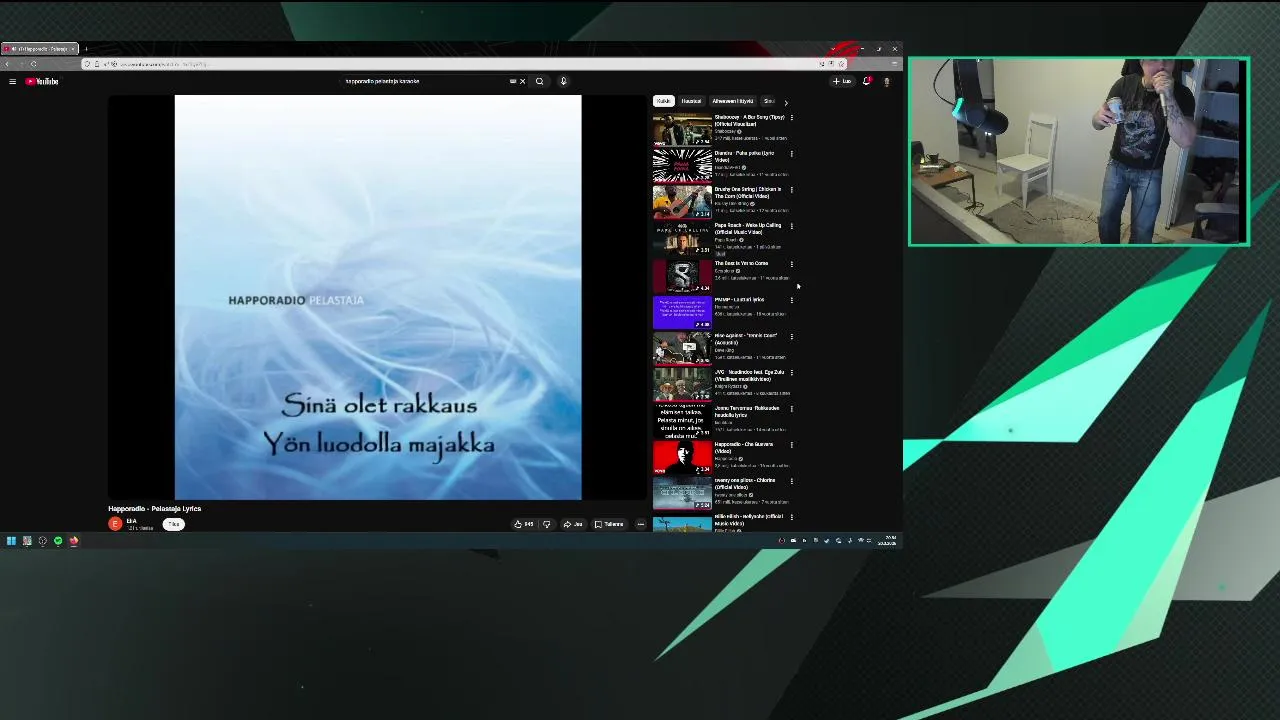Select the Aiheeseen liittyvä filter chip
1280x720 pixels.
coord(732,101)
